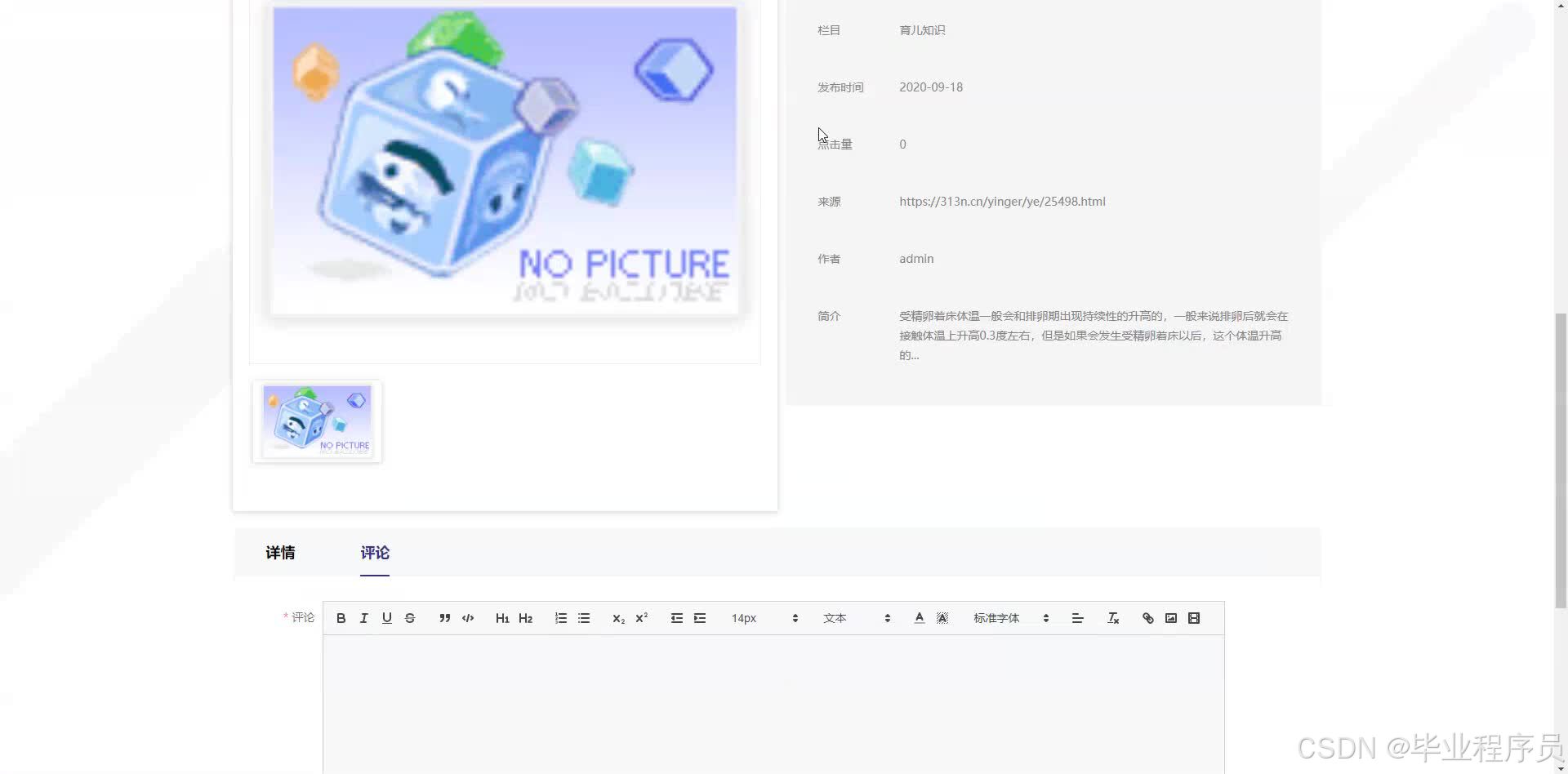This screenshot has width=1568, height=774.
Task: Click the page vertical scrollbar thumb
Action: pos(1561,460)
